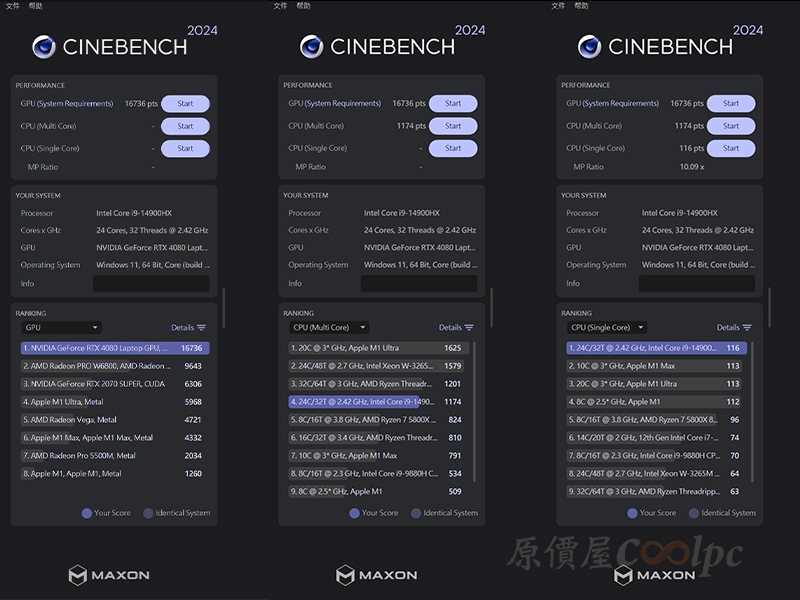The image size is (800, 600).
Task: Select the Intel Core i9-9880H 534 row
Action: coord(378,473)
